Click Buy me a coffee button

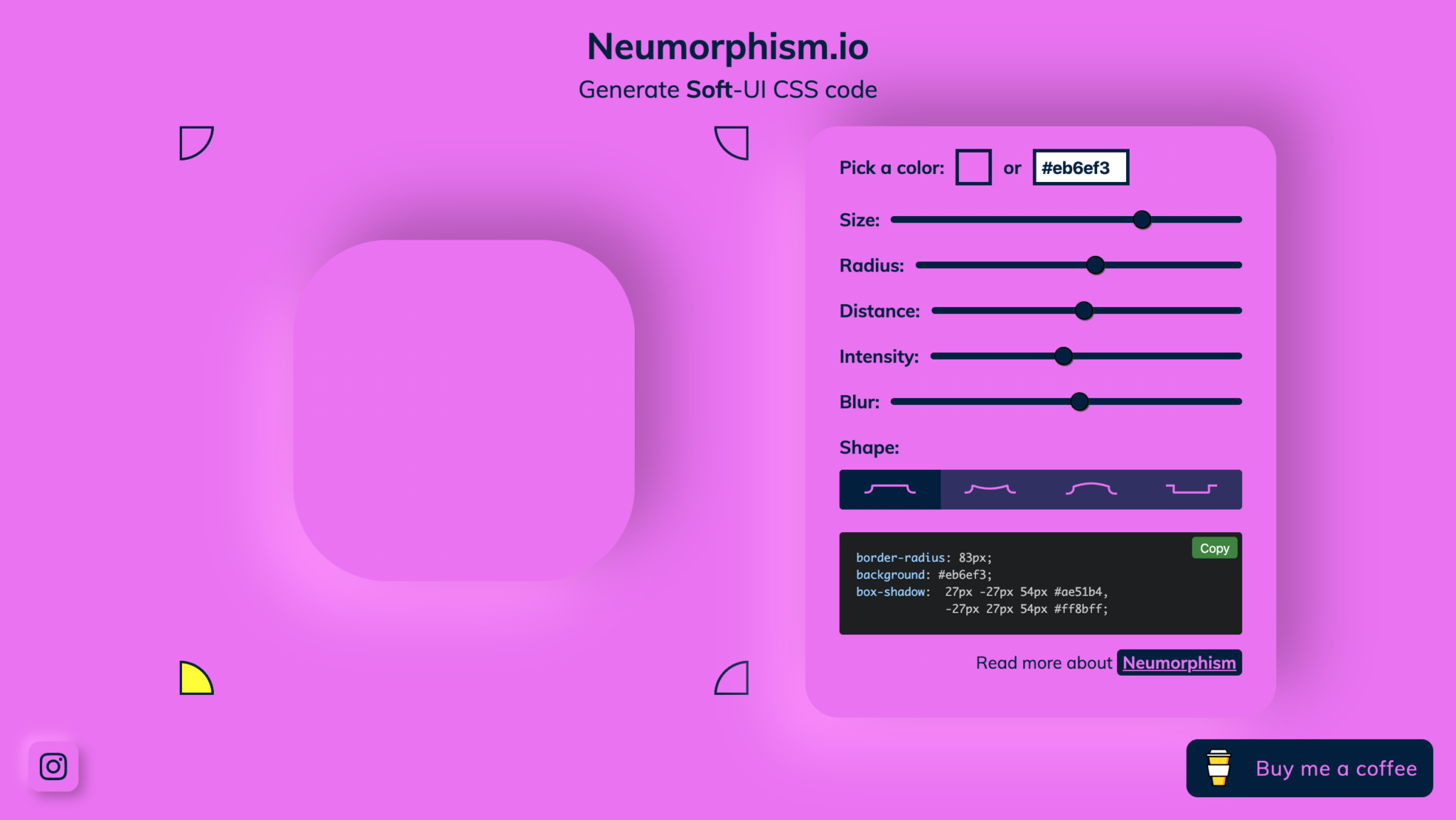[1312, 768]
